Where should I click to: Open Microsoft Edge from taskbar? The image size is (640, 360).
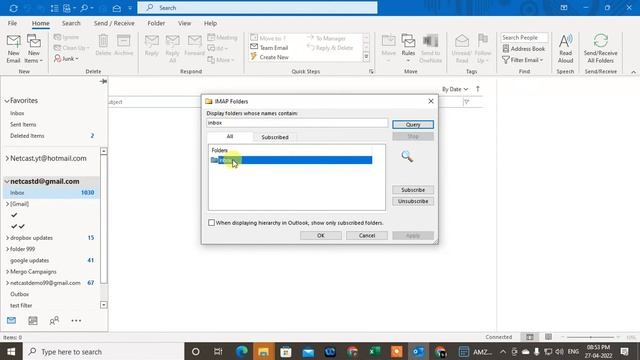pos(242,351)
